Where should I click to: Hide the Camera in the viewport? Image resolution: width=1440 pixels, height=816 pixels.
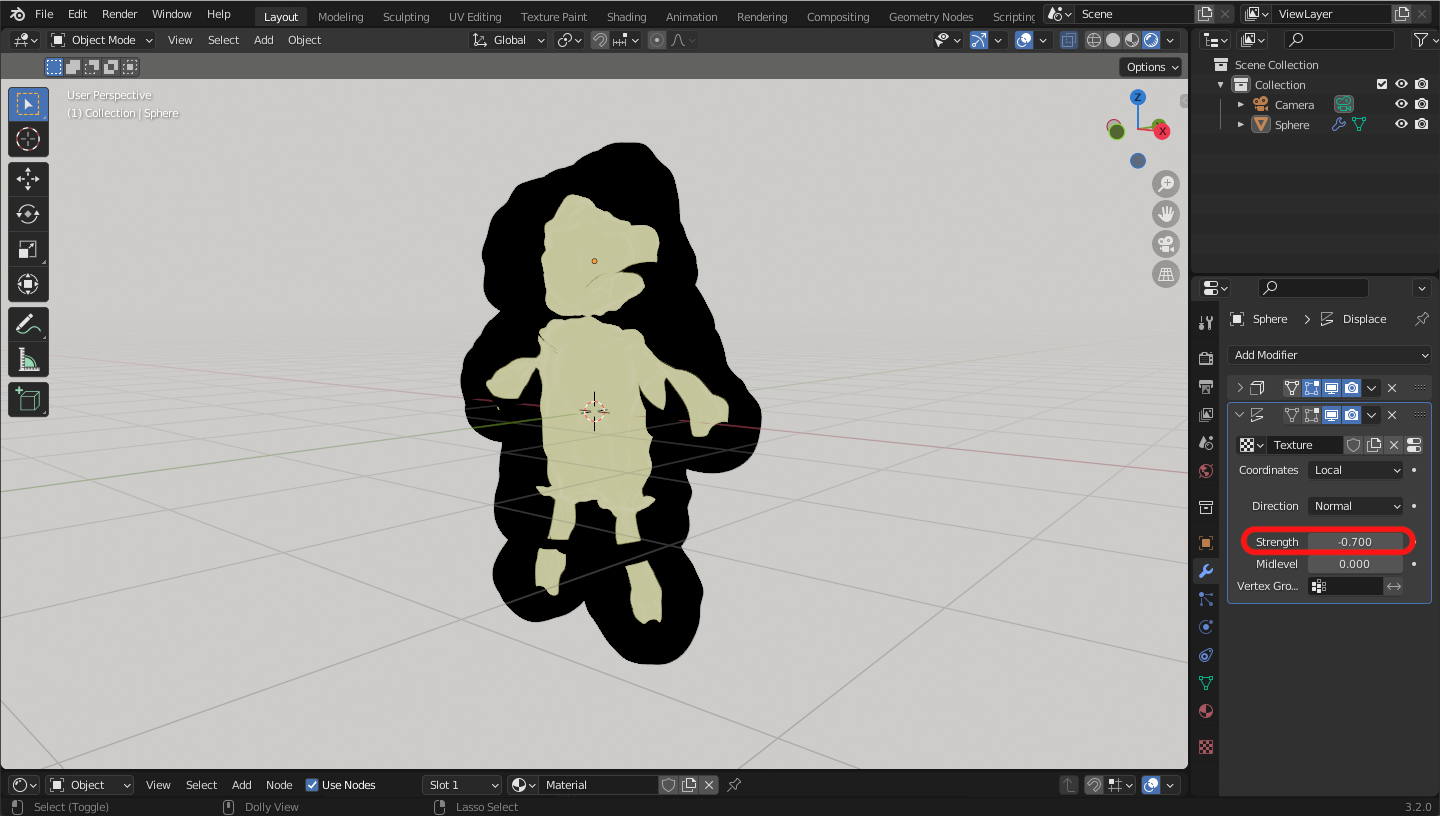pyautogui.click(x=1402, y=105)
